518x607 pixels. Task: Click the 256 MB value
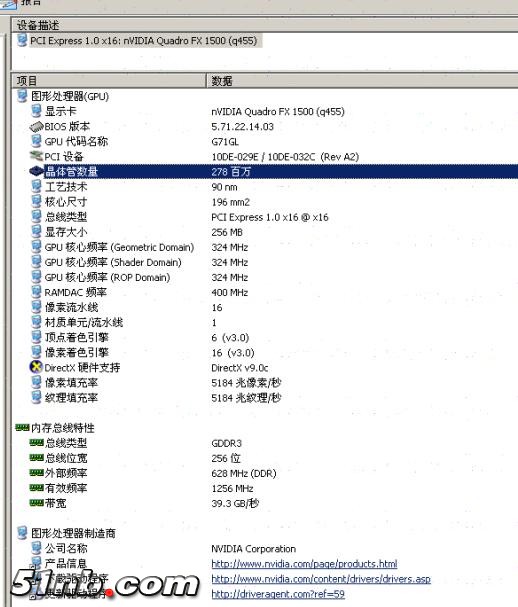[x=227, y=232]
